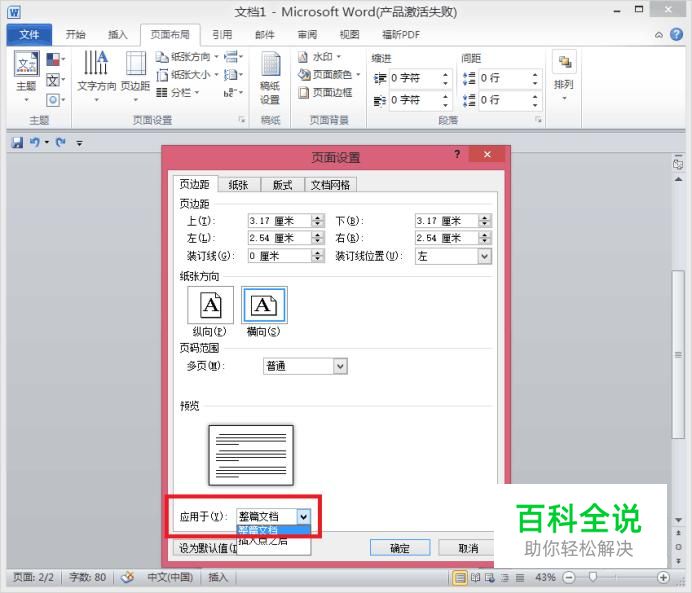Open Undo history dropdown arrow

46,143
